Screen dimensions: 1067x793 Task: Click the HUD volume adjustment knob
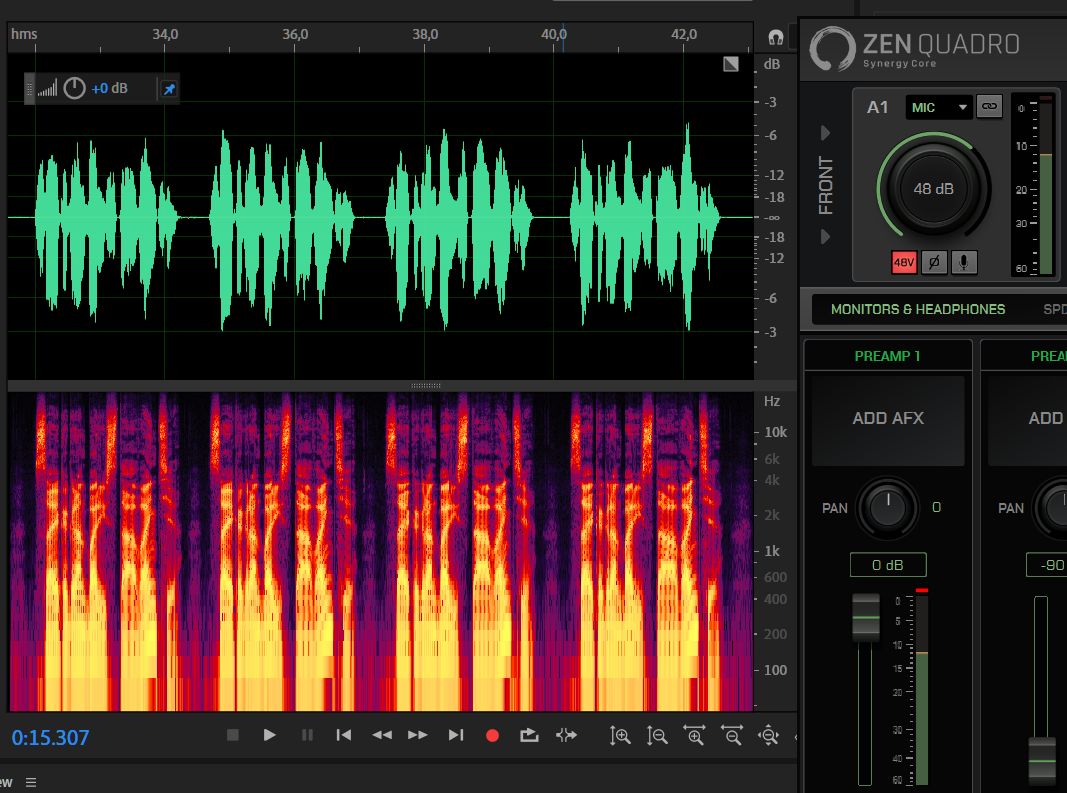(74, 88)
